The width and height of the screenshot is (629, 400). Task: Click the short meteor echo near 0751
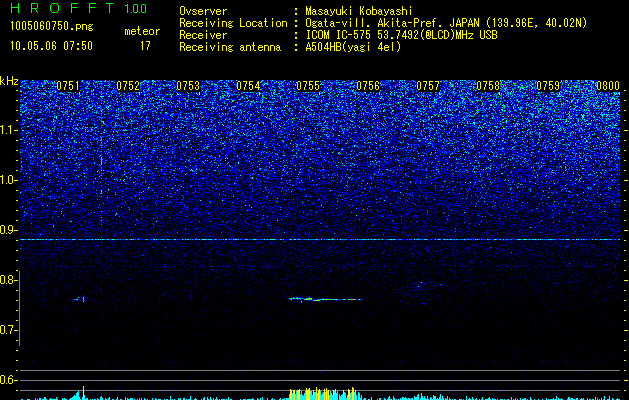pos(77,299)
